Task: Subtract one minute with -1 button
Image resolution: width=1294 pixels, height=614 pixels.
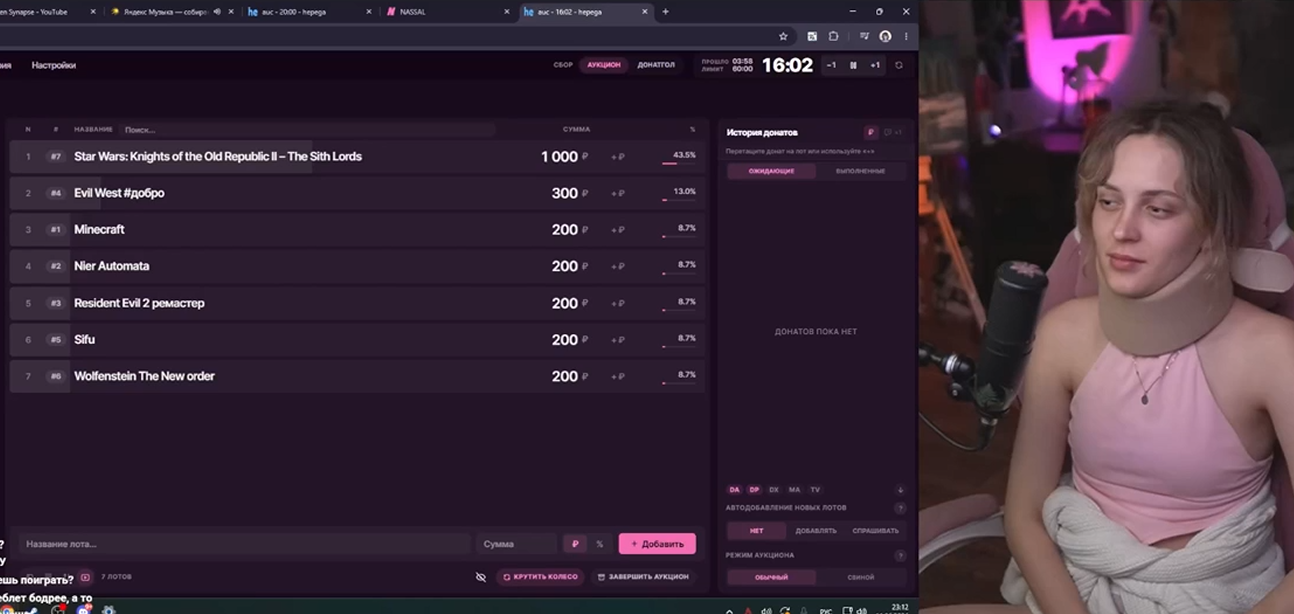Action: pyautogui.click(x=831, y=65)
